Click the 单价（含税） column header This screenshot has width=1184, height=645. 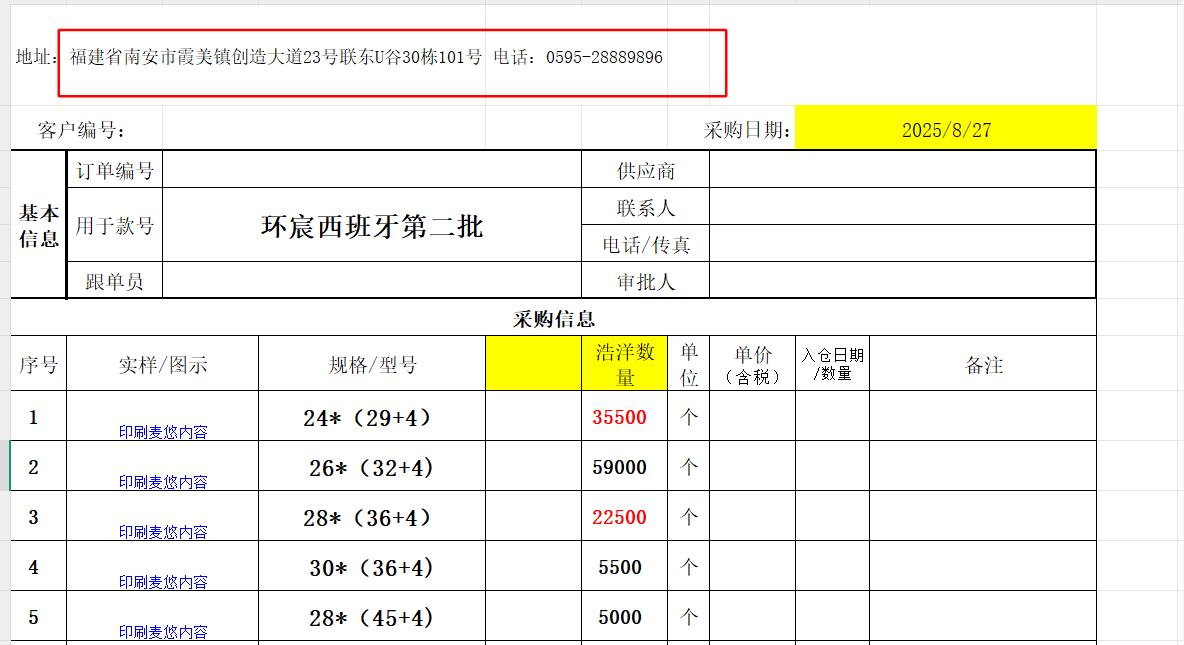pyautogui.click(x=751, y=364)
